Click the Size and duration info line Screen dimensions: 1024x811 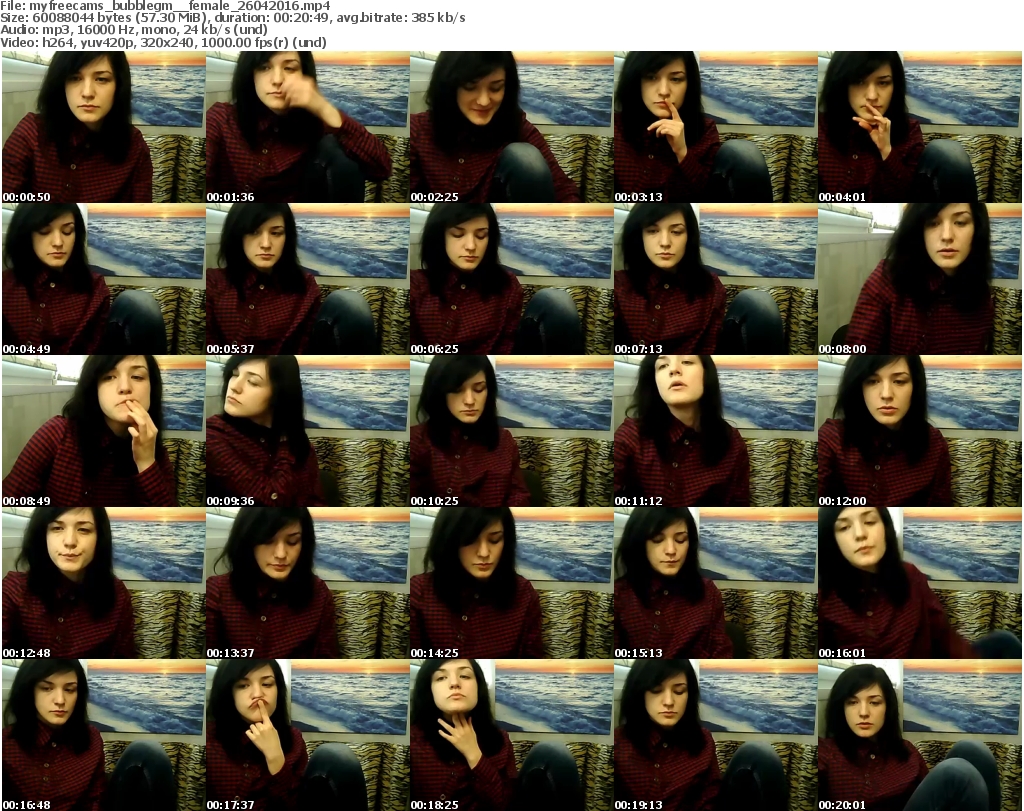click(232, 18)
